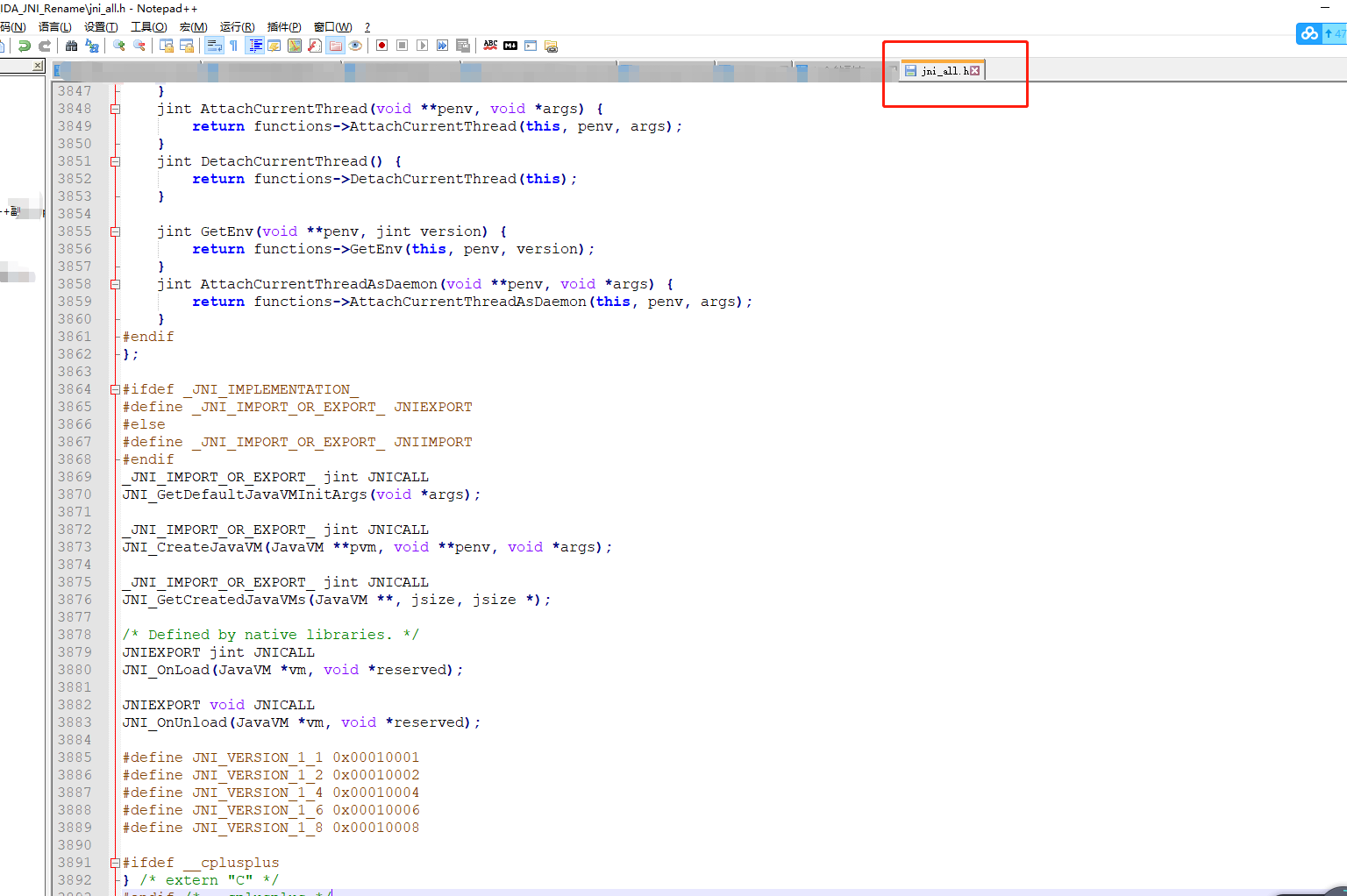Run macro multiple times via double-arrow icon
This screenshot has height=896, width=1347.
click(442, 46)
